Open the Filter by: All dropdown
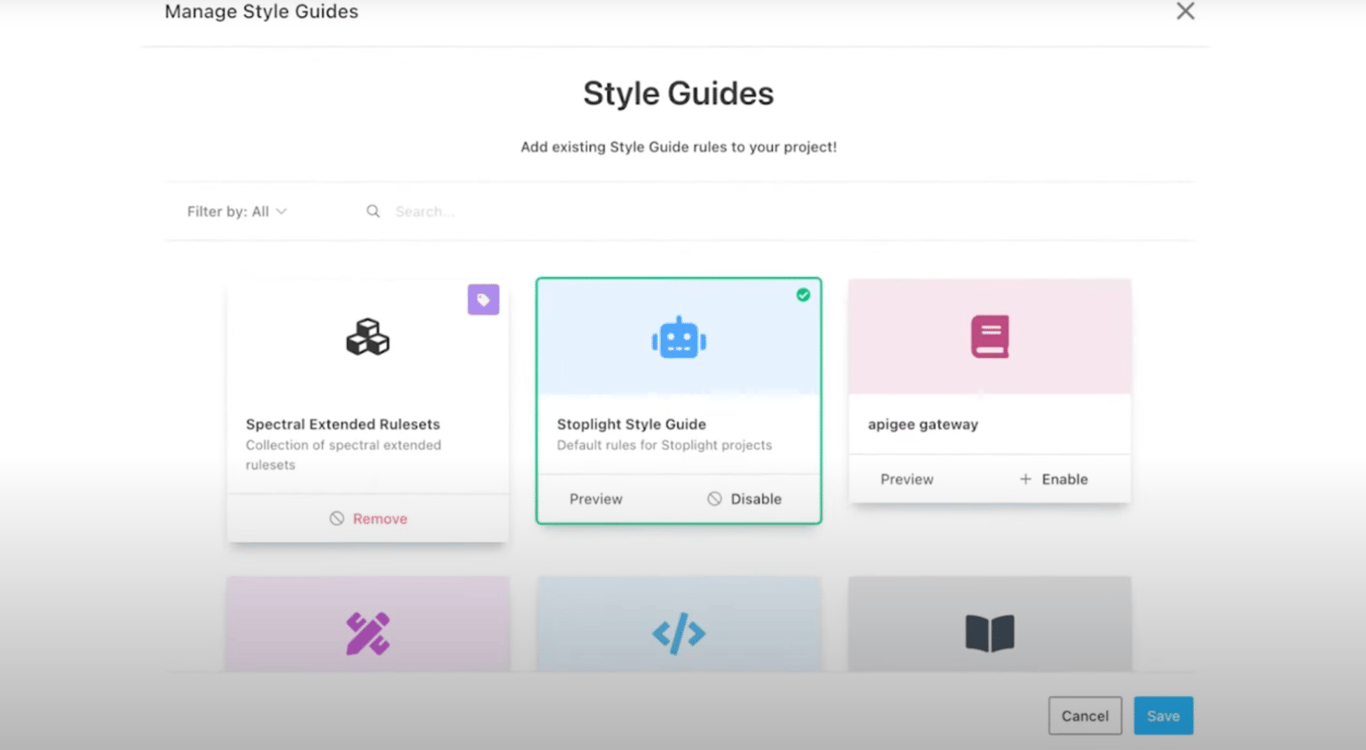The width and height of the screenshot is (1366, 750). point(237,211)
